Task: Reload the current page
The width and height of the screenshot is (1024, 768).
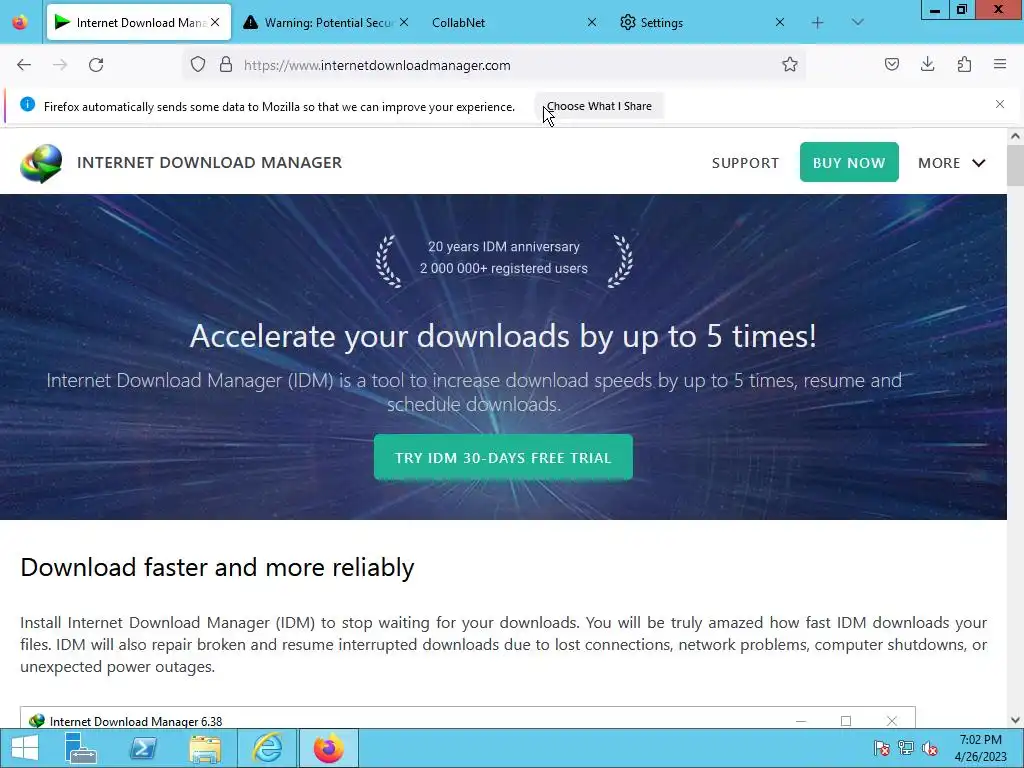Action: 96,65
